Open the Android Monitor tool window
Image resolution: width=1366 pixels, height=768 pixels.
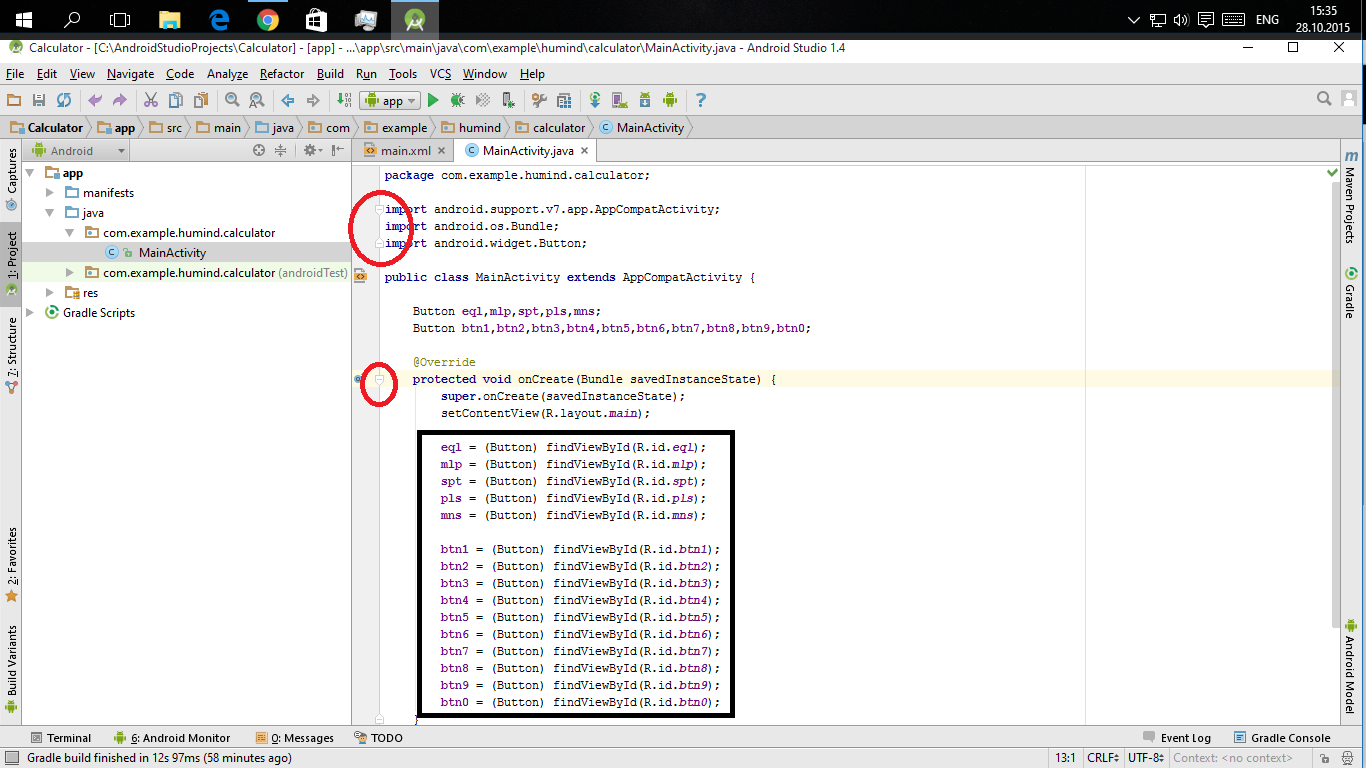172,738
